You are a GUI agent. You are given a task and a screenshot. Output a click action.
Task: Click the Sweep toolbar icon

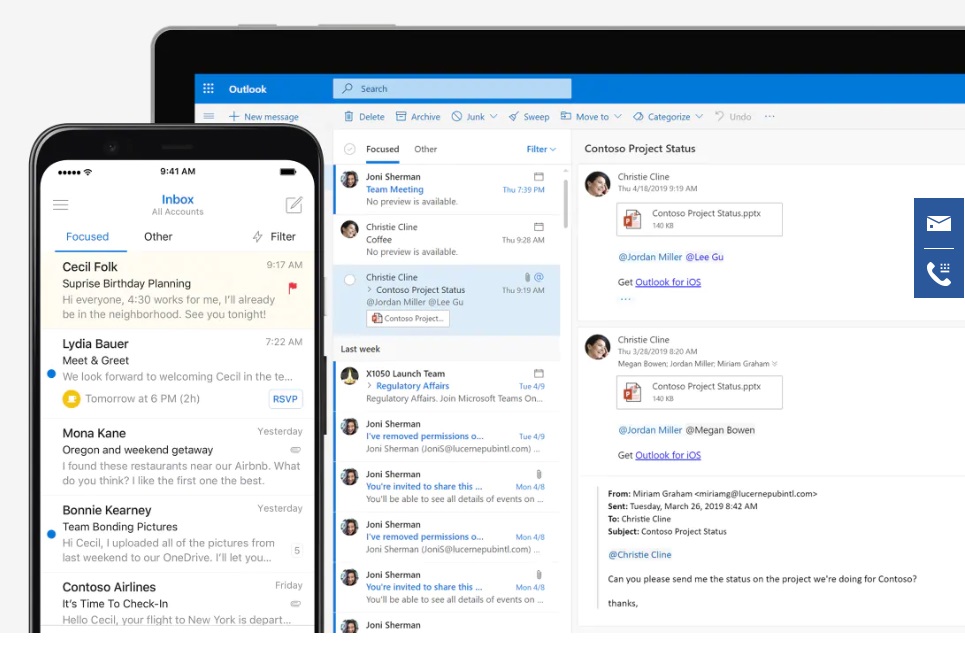click(513, 116)
